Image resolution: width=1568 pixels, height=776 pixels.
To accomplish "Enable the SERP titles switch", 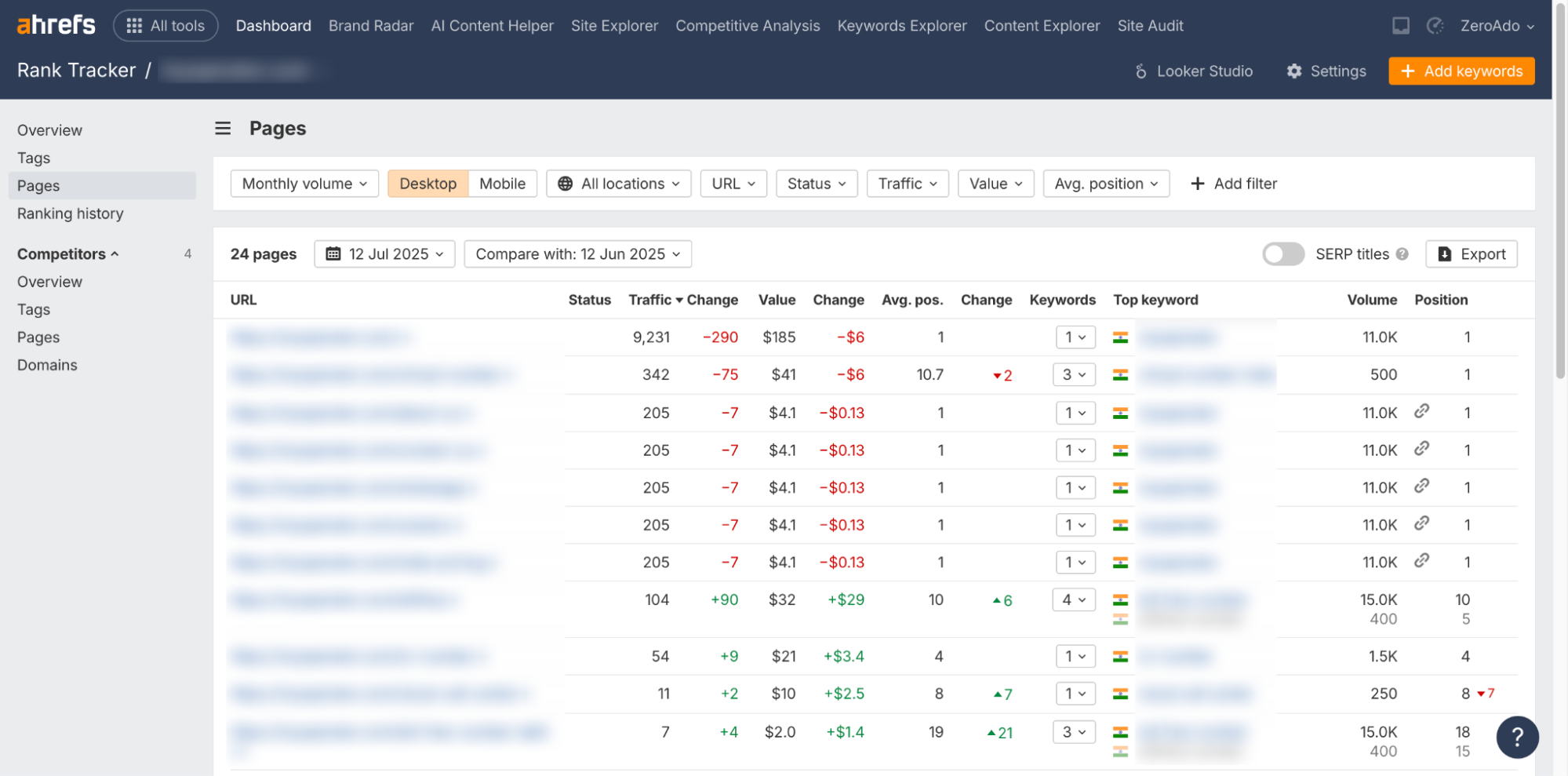I will tap(1282, 254).
